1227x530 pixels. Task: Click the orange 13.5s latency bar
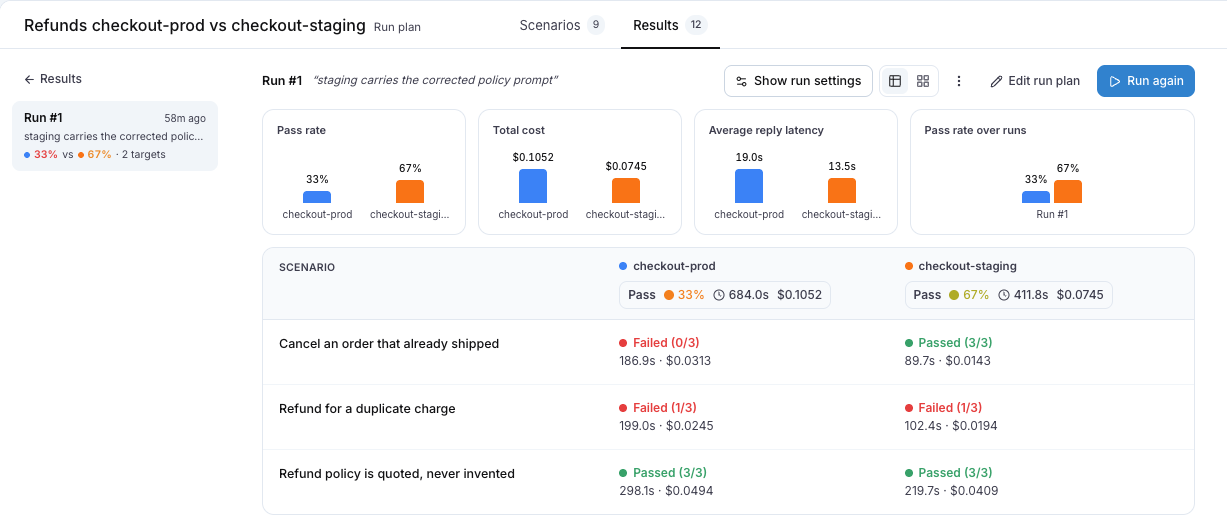pos(842,191)
